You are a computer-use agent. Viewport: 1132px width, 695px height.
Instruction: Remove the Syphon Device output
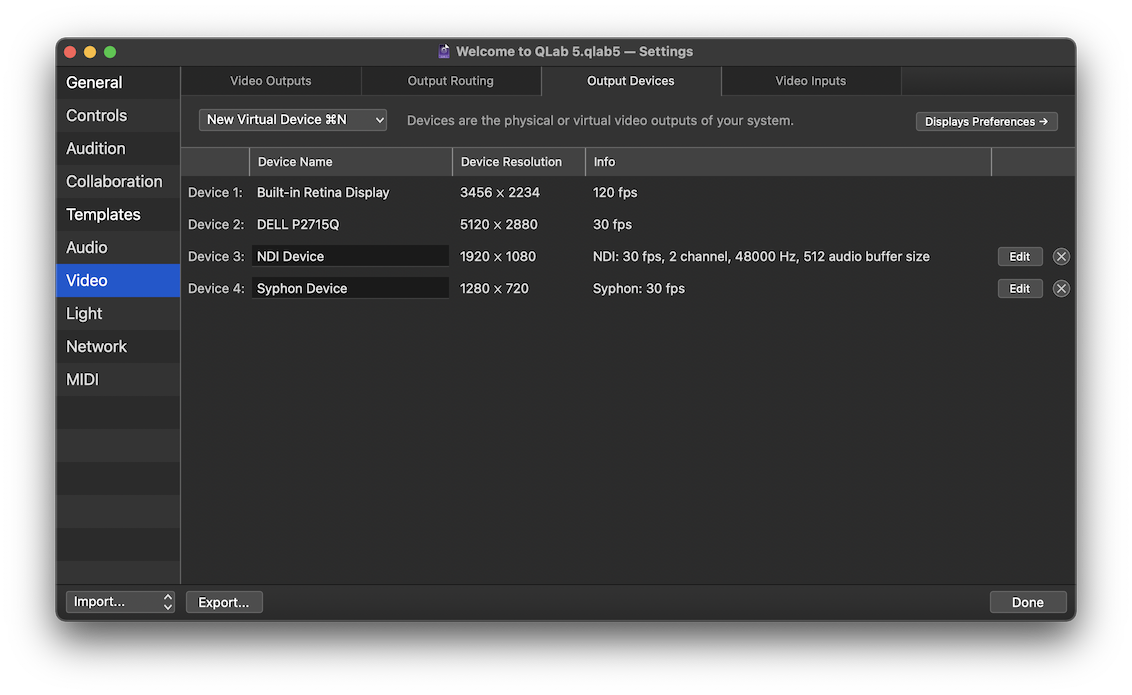point(1061,288)
